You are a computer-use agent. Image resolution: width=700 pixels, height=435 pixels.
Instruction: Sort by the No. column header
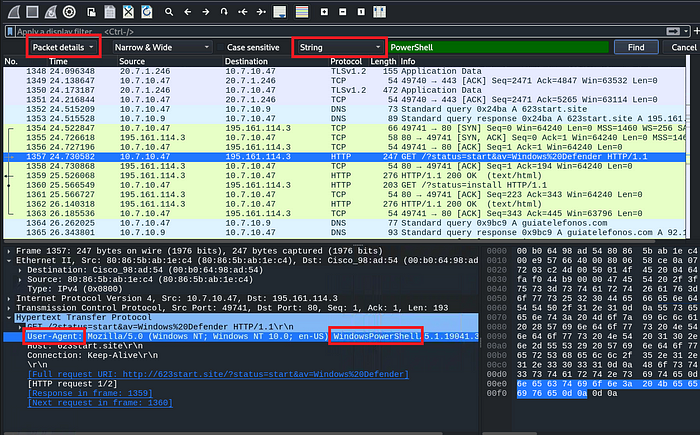(11, 61)
